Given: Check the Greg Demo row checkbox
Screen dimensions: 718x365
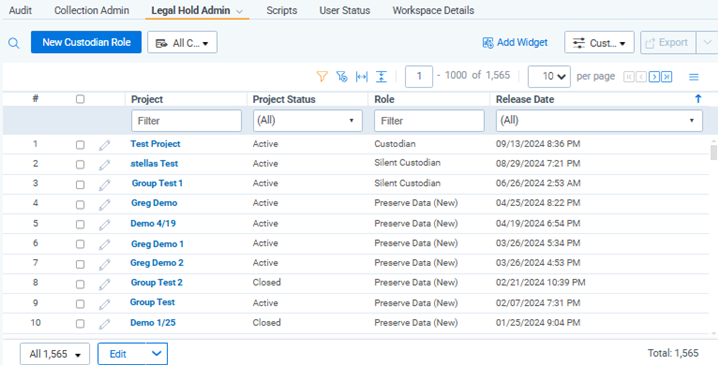Looking at the screenshot, I should (x=80, y=205).
